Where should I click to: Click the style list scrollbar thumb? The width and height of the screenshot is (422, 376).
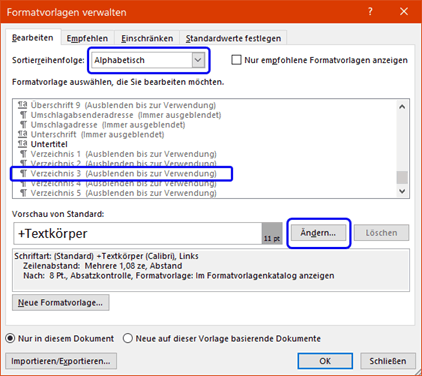(x=402, y=177)
